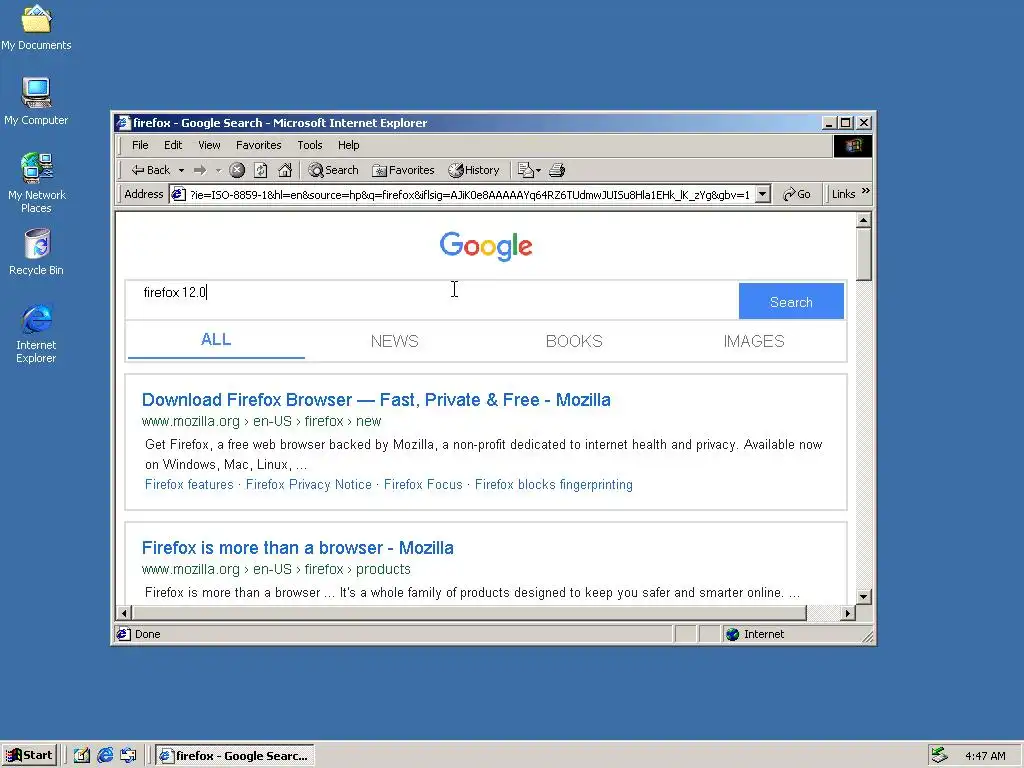Click the address bar URL field
This screenshot has height=768, width=1024.
tap(469, 195)
